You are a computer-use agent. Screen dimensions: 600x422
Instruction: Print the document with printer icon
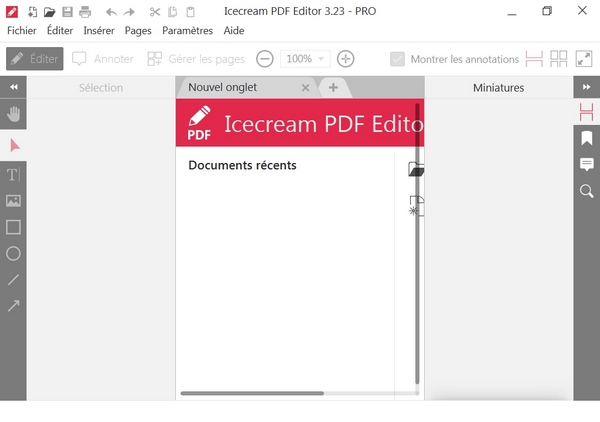click(x=85, y=12)
